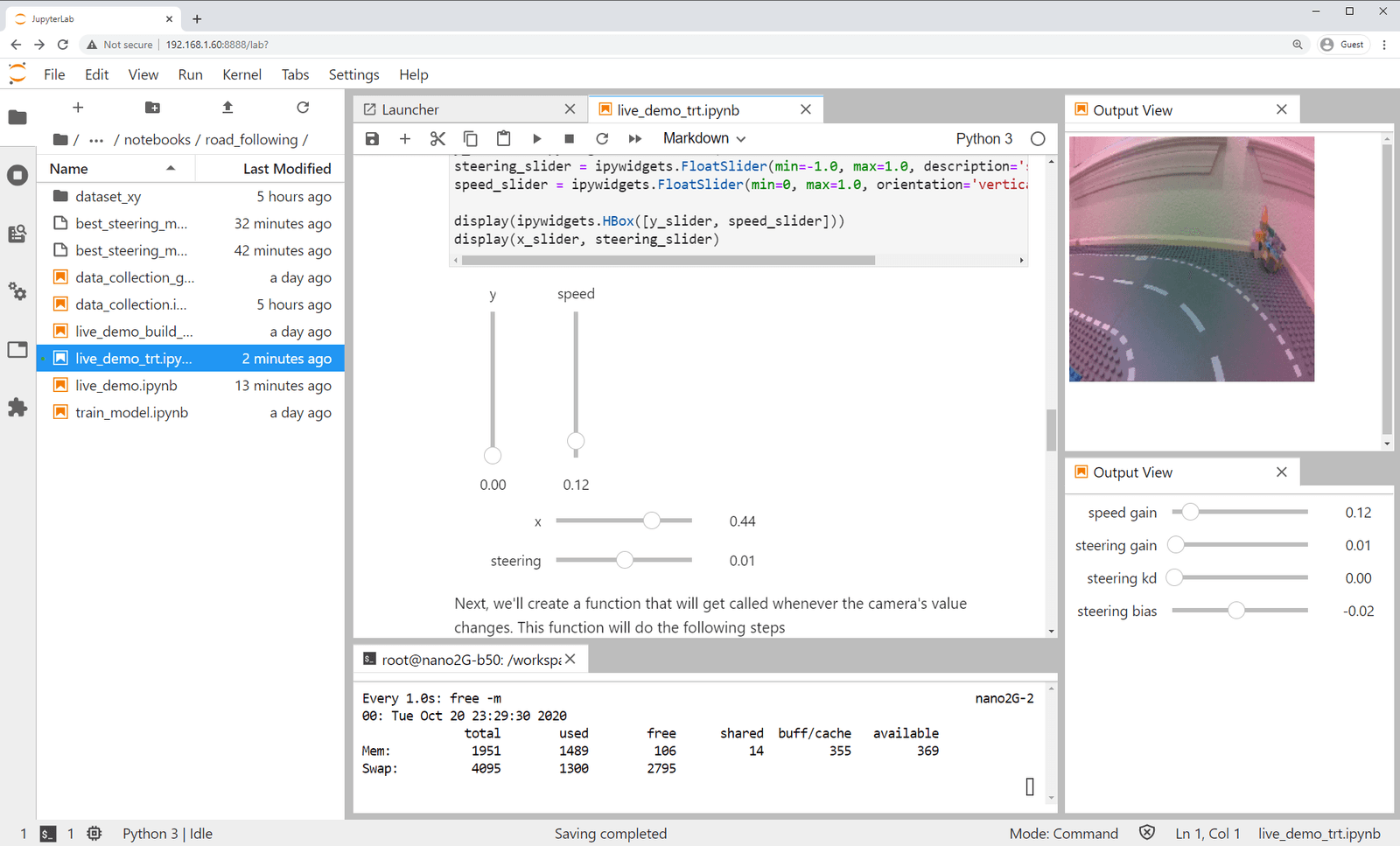Cut selected cells with scissors icon
The height and width of the screenshot is (846, 1400).
point(437,138)
